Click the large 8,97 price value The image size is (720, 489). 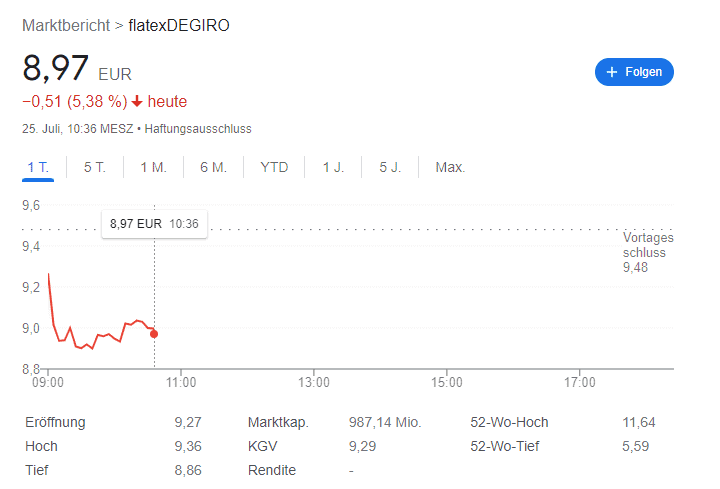coord(55,68)
